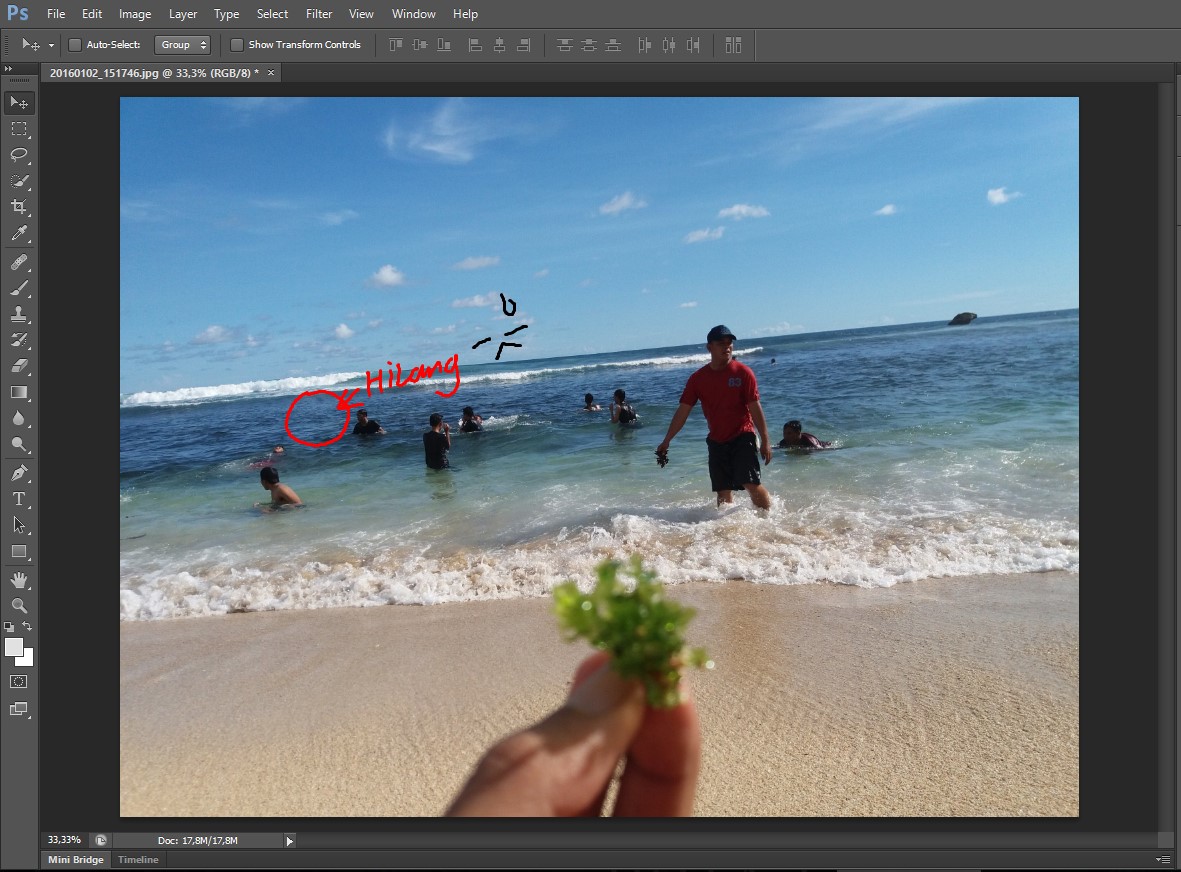1181x872 pixels.
Task: Switch to the Timeline tab
Action: (x=138, y=859)
